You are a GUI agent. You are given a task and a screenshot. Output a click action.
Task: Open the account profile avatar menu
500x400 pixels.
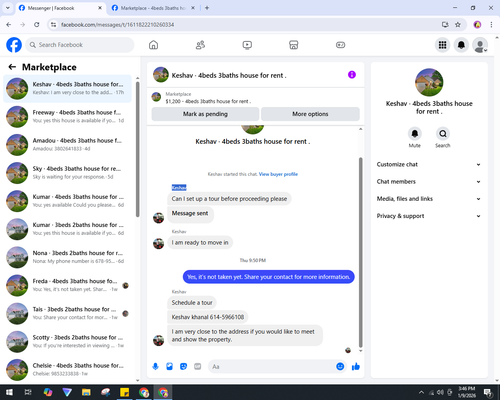[x=480, y=45]
